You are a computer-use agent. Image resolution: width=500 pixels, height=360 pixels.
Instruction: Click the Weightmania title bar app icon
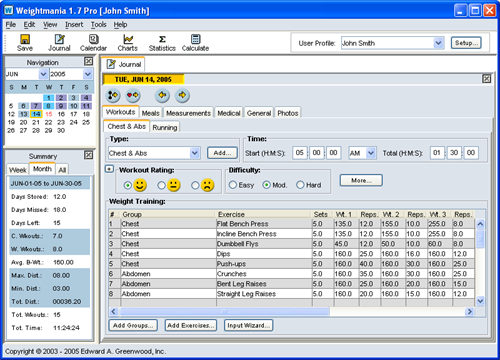click(x=9, y=10)
